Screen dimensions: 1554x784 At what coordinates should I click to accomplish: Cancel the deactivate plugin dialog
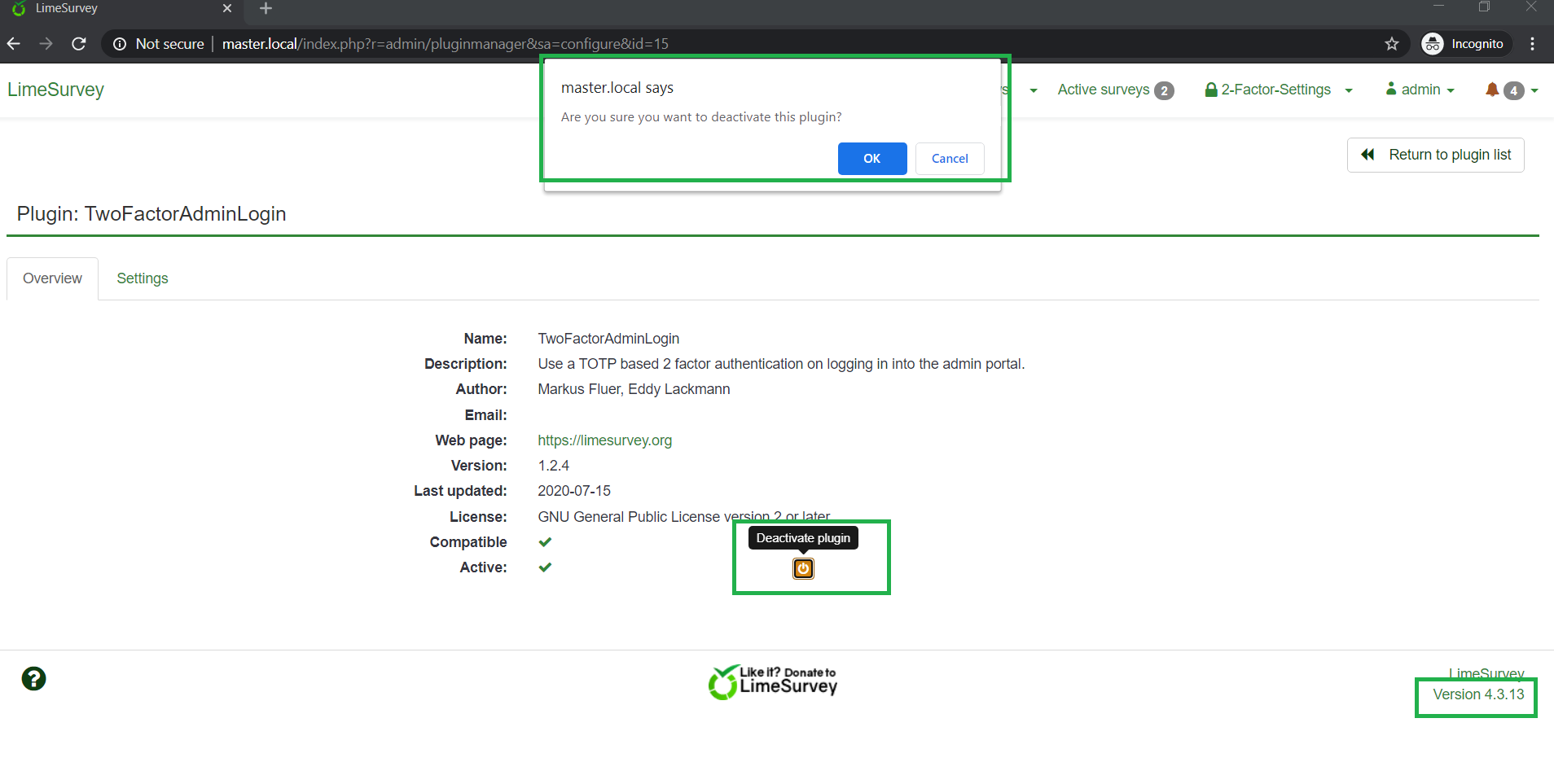950,159
